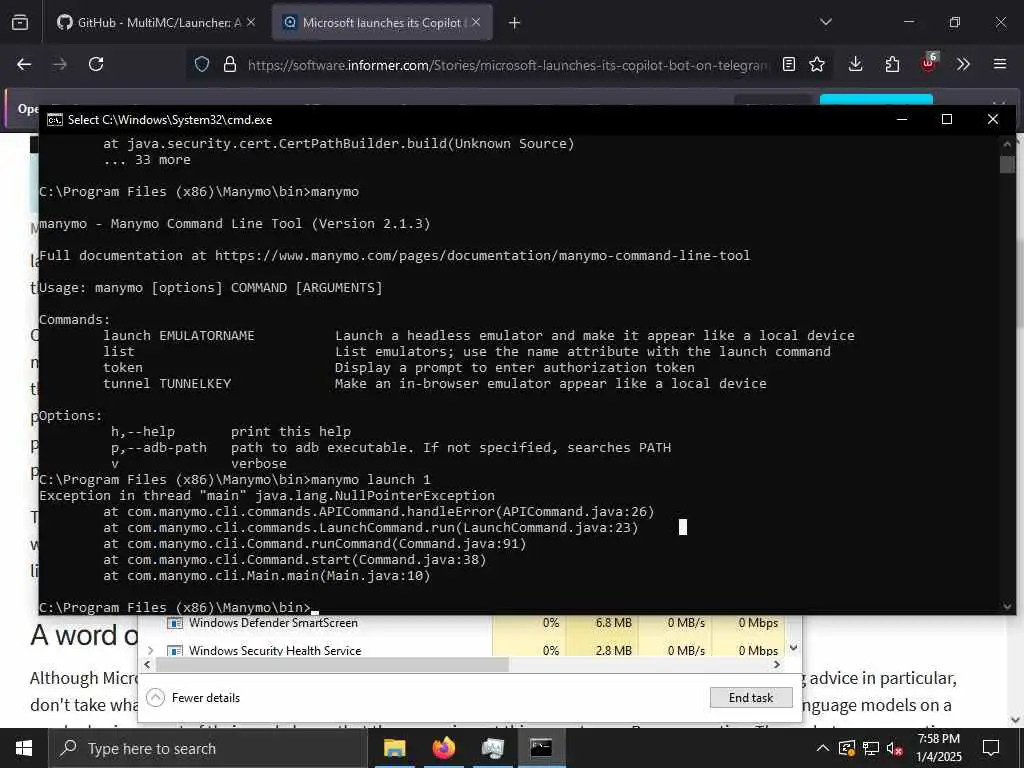Open tracking protection shield info

click(x=202, y=64)
